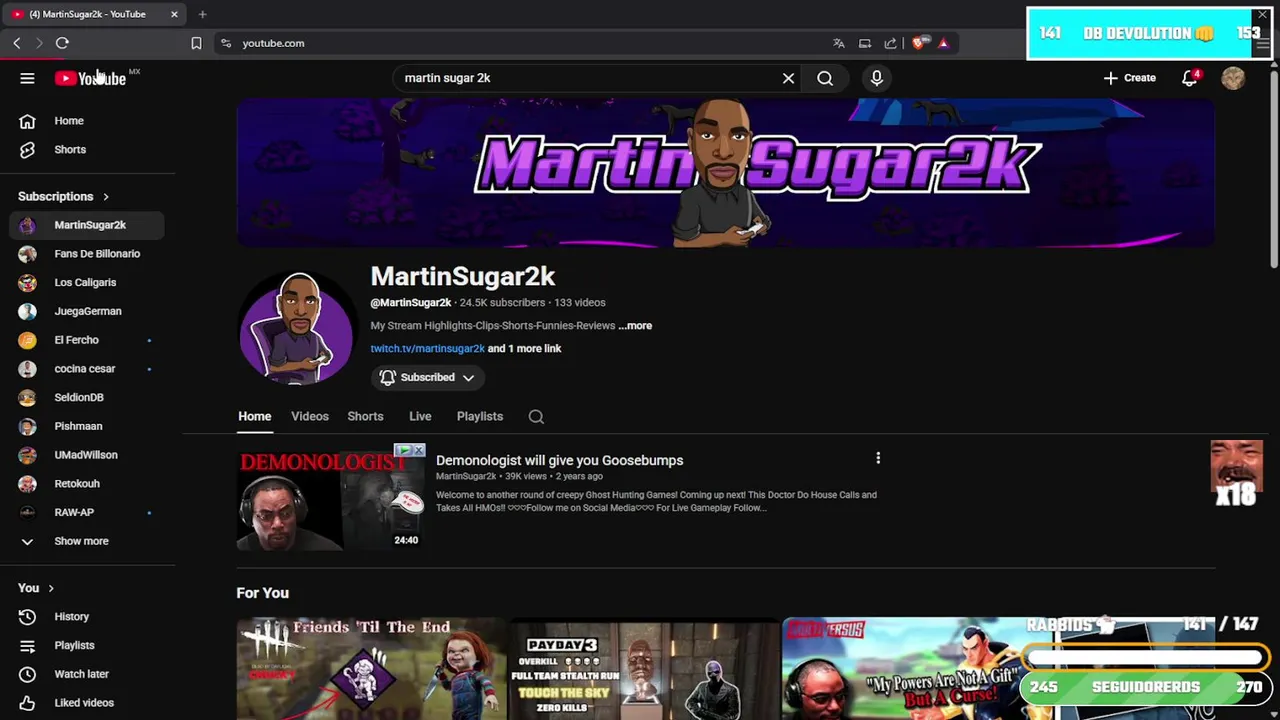Image resolution: width=1280 pixels, height=720 pixels.
Task: Open the hamburger guide menu
Action: tap(27, 78)
